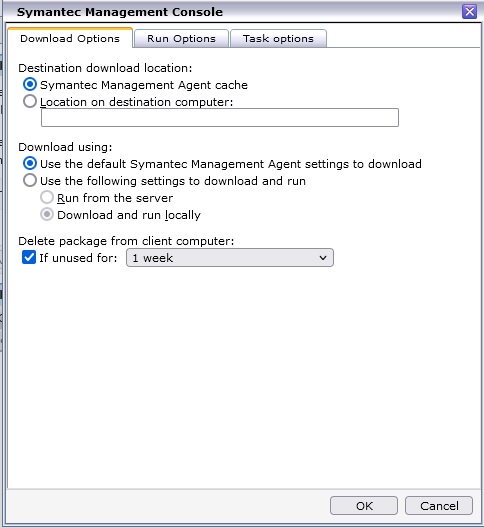Image resolution: width=484 pixels, height=528 pixels.
Task: Click the Cancel button
Action: 439,505
